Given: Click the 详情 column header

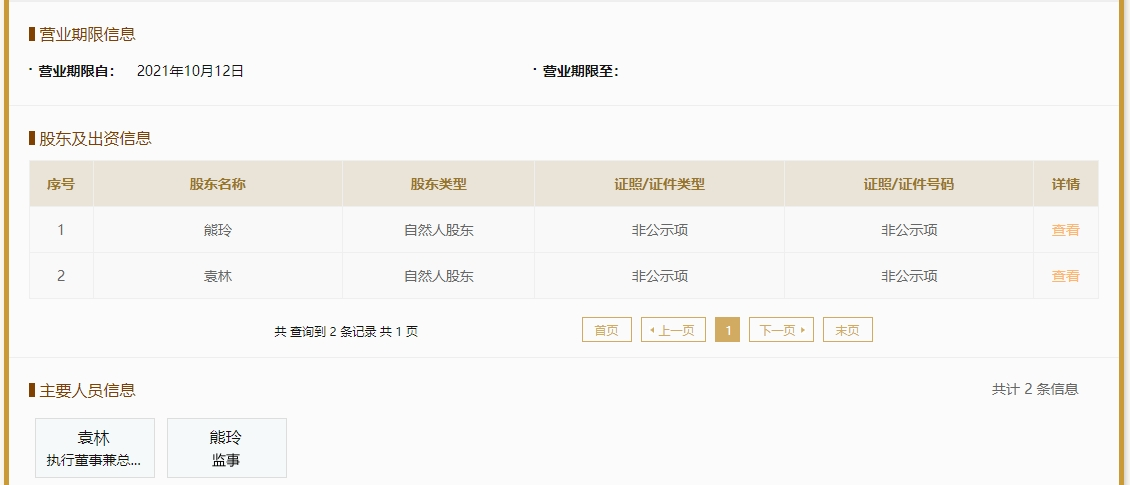Looking at the screenshot, I should (x=1066, y=184).
